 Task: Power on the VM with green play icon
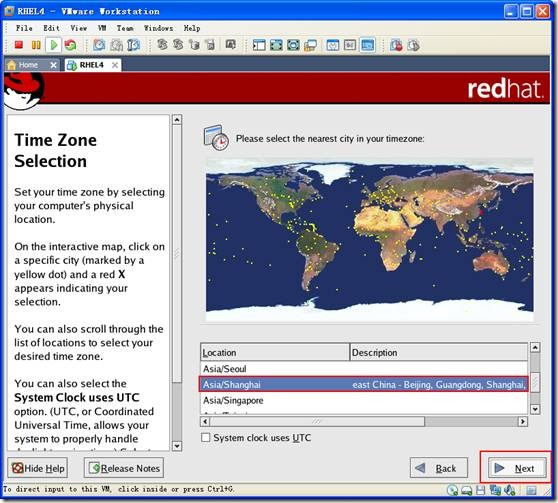pyautogui.click(x=54, y=45)
